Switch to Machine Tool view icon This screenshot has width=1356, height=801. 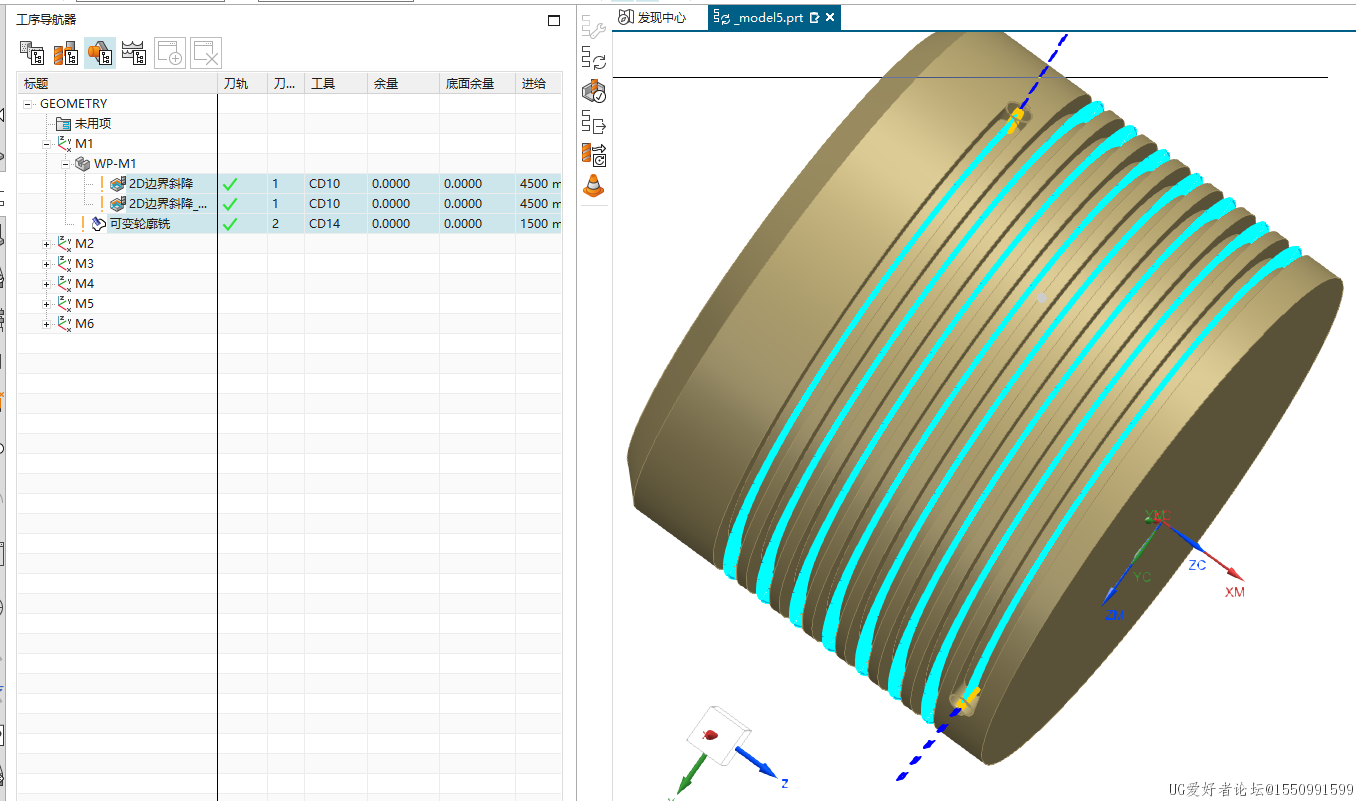66,53
